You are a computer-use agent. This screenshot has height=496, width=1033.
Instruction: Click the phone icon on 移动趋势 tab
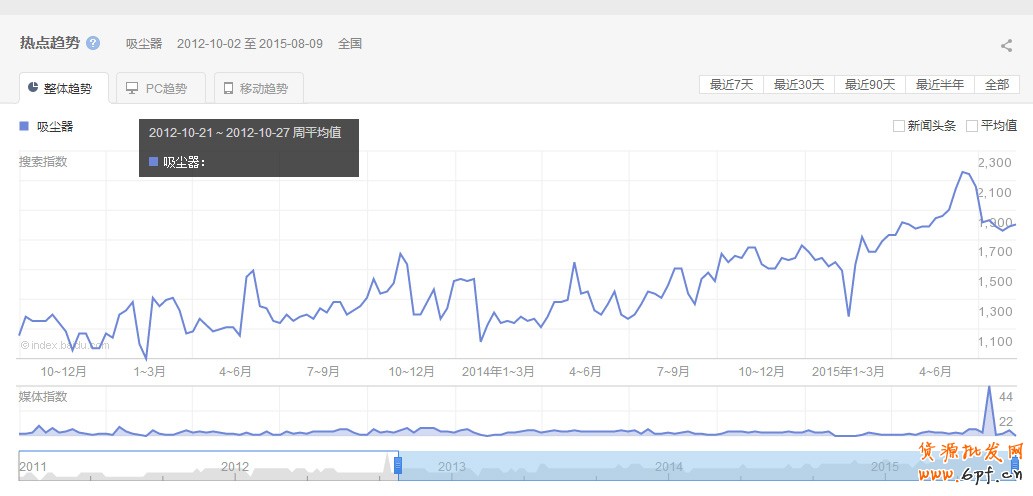229,88
